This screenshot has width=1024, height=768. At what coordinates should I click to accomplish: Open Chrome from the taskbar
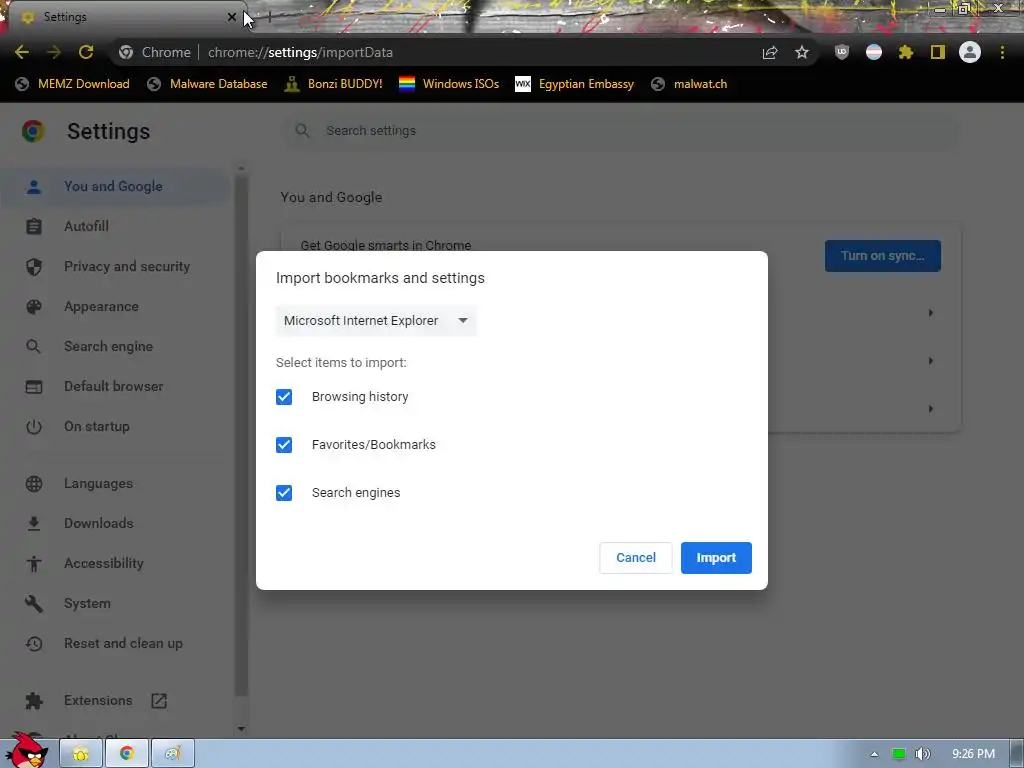tap(127, 754)
